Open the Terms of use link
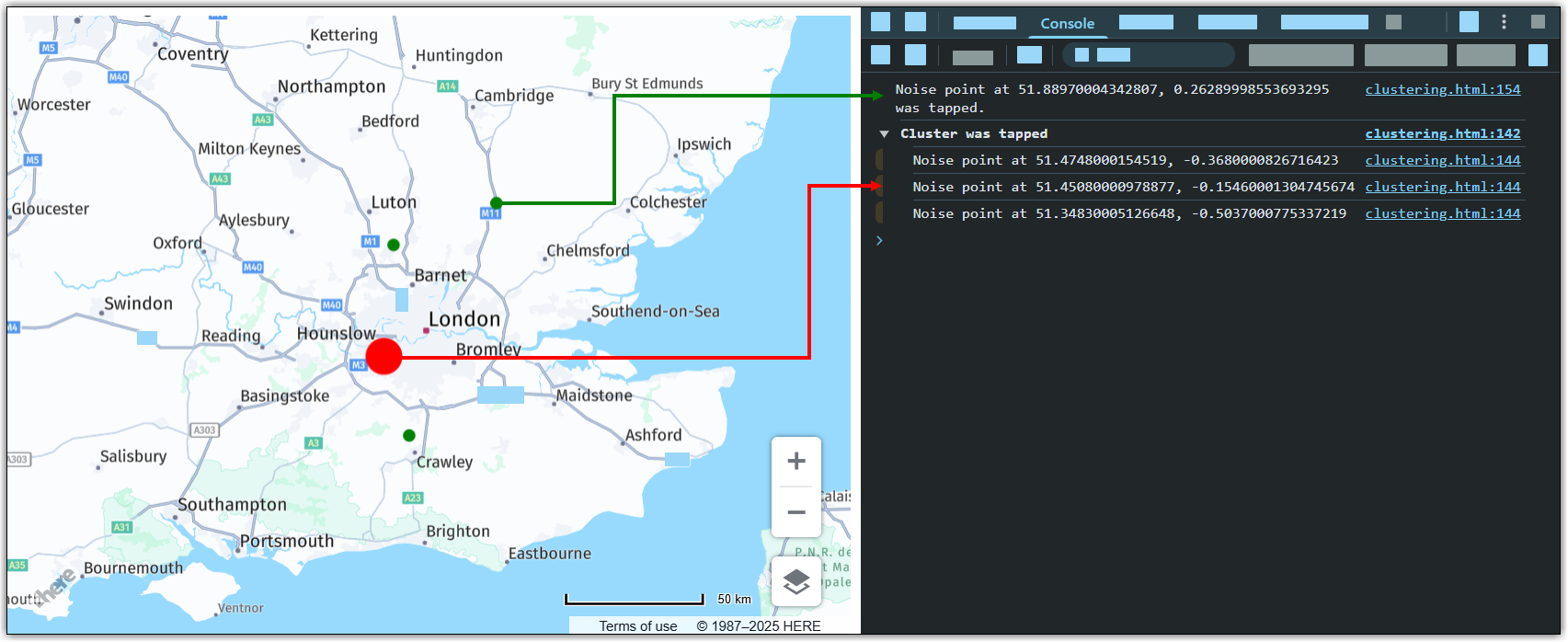1568x642 pixels. click(x=638, y=626)
